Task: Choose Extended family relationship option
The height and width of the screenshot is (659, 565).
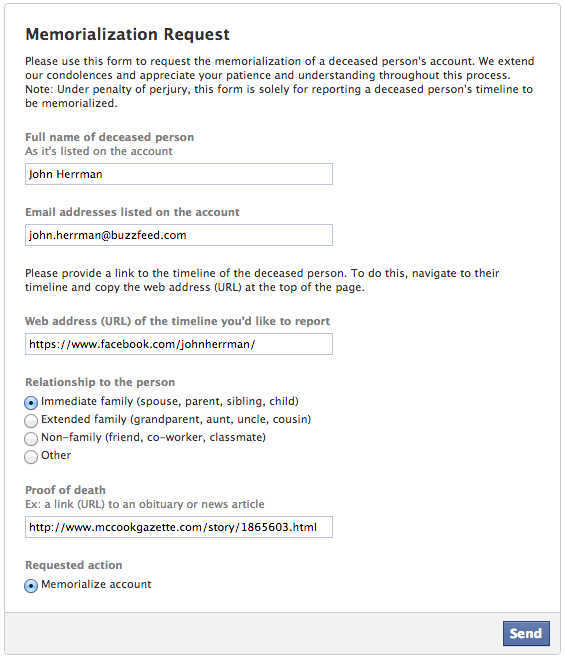Action: 31,420
